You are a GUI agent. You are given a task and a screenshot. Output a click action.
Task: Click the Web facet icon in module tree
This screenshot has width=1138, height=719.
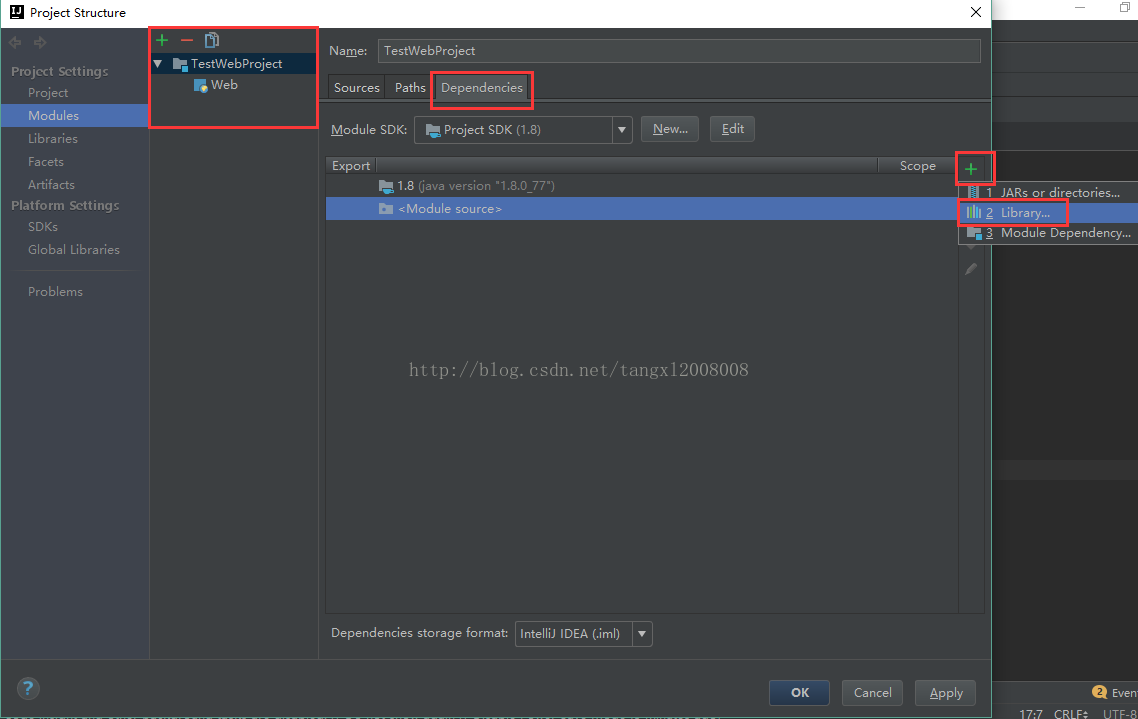point(201,86)
